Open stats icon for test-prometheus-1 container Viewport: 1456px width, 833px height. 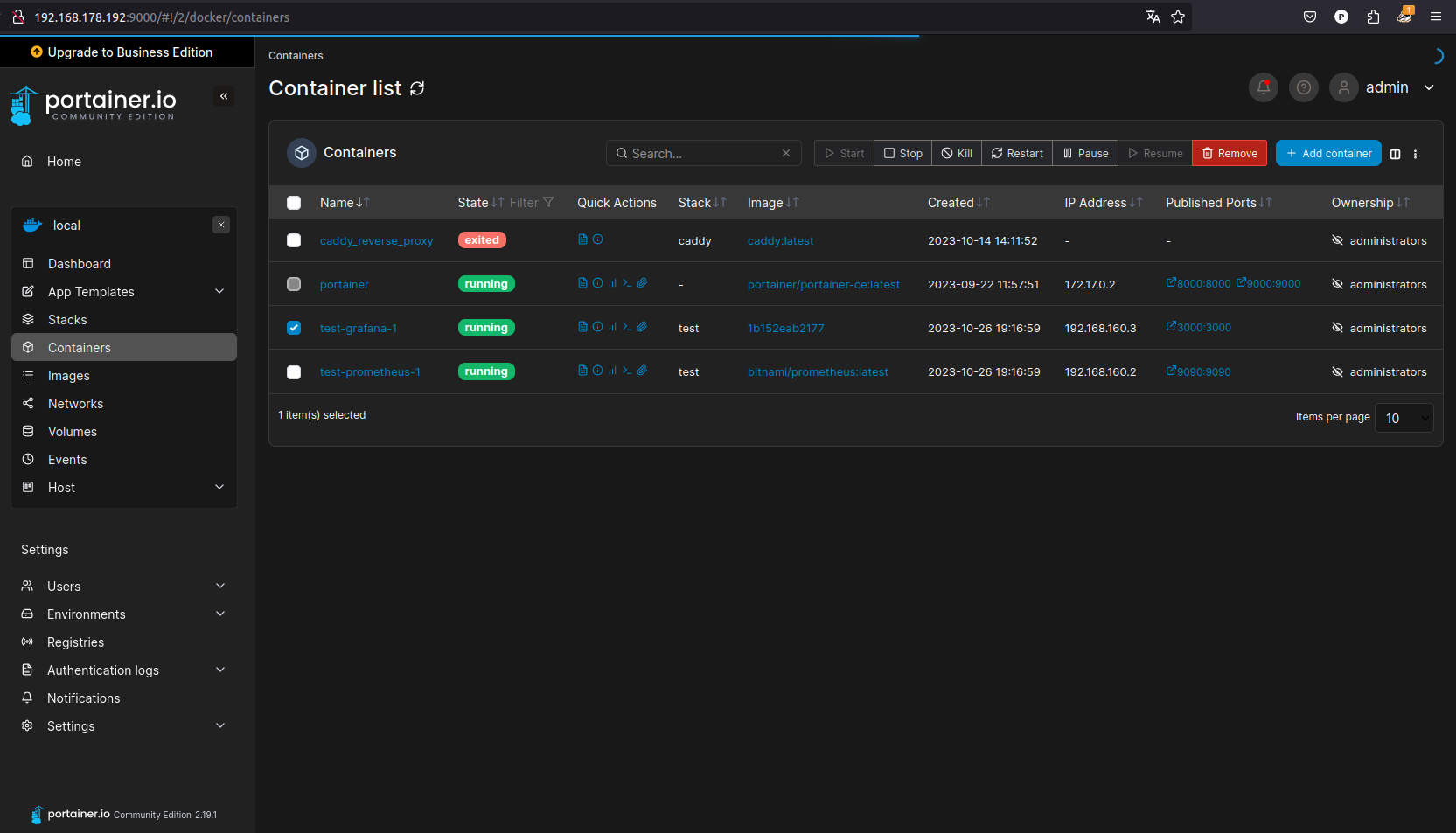[612, 371]
